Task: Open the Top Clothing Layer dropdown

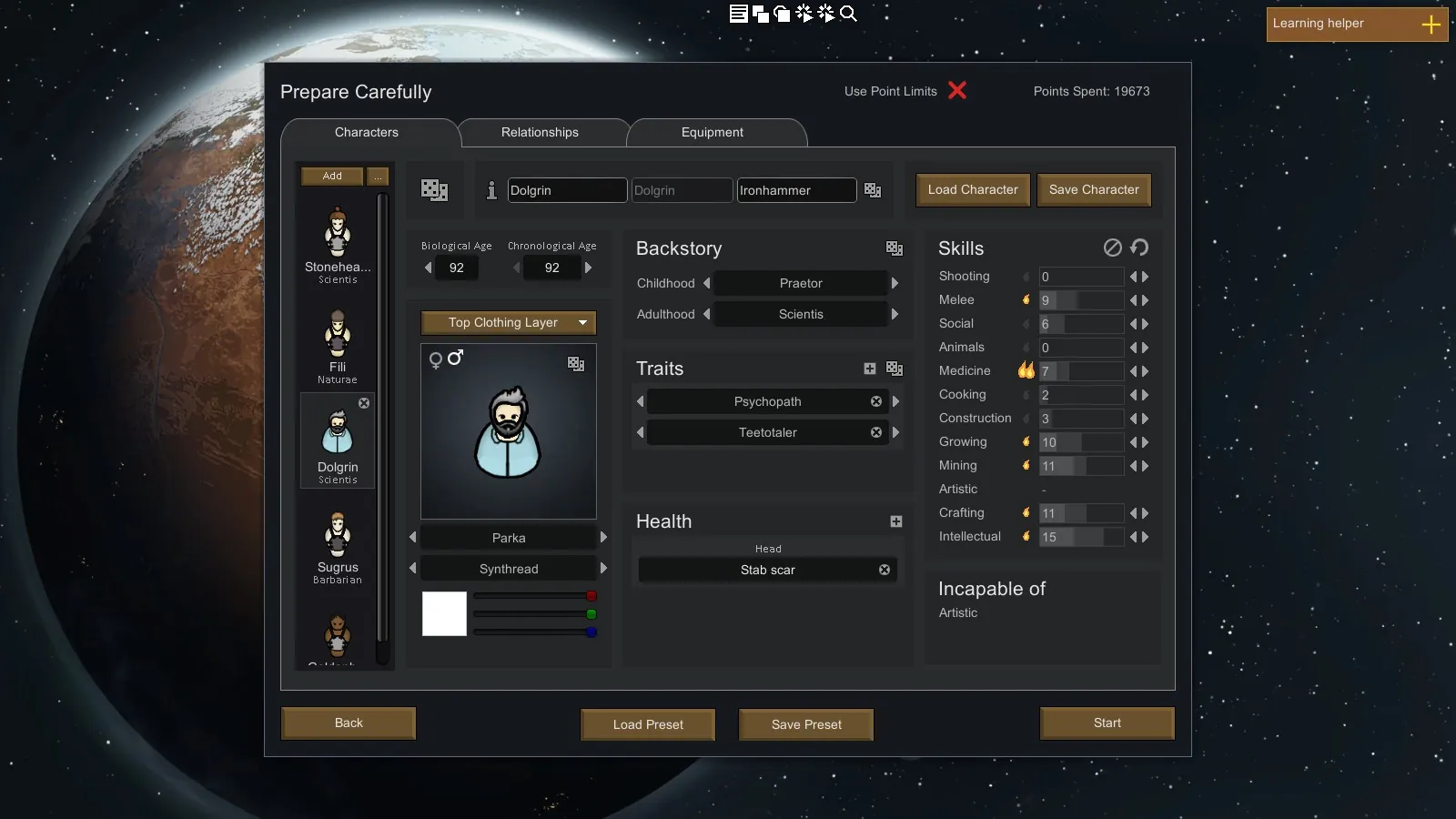Action: [x=508, y=322]
